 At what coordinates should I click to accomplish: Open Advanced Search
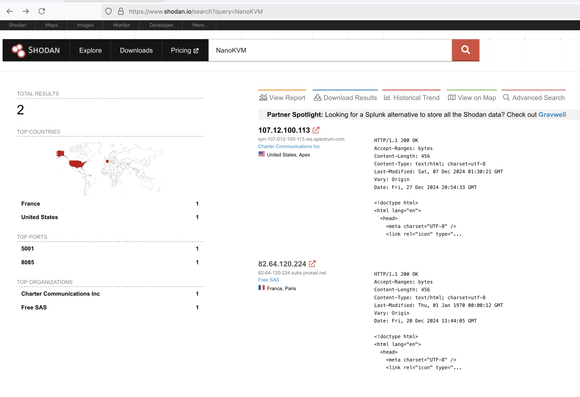point(534,97)
